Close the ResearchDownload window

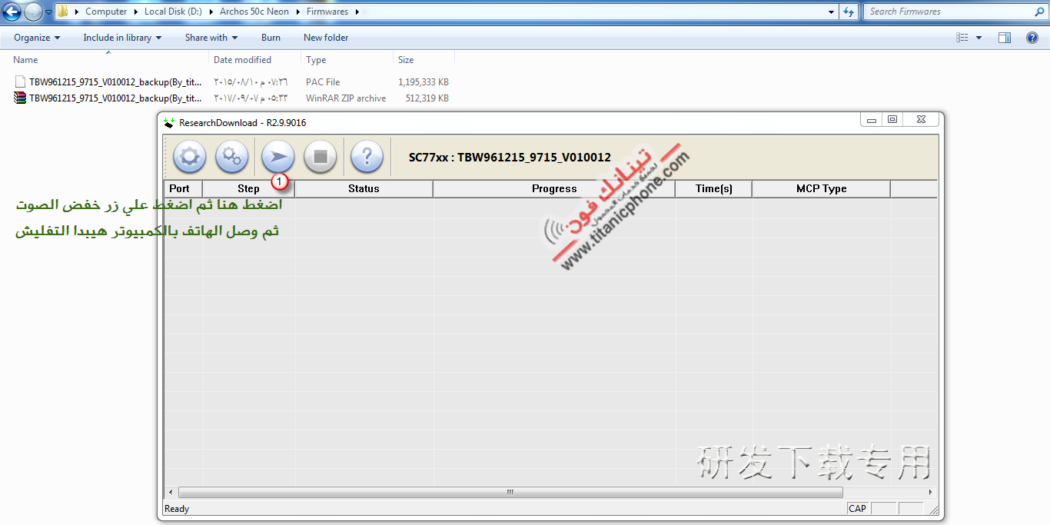[x=920, y=121]
